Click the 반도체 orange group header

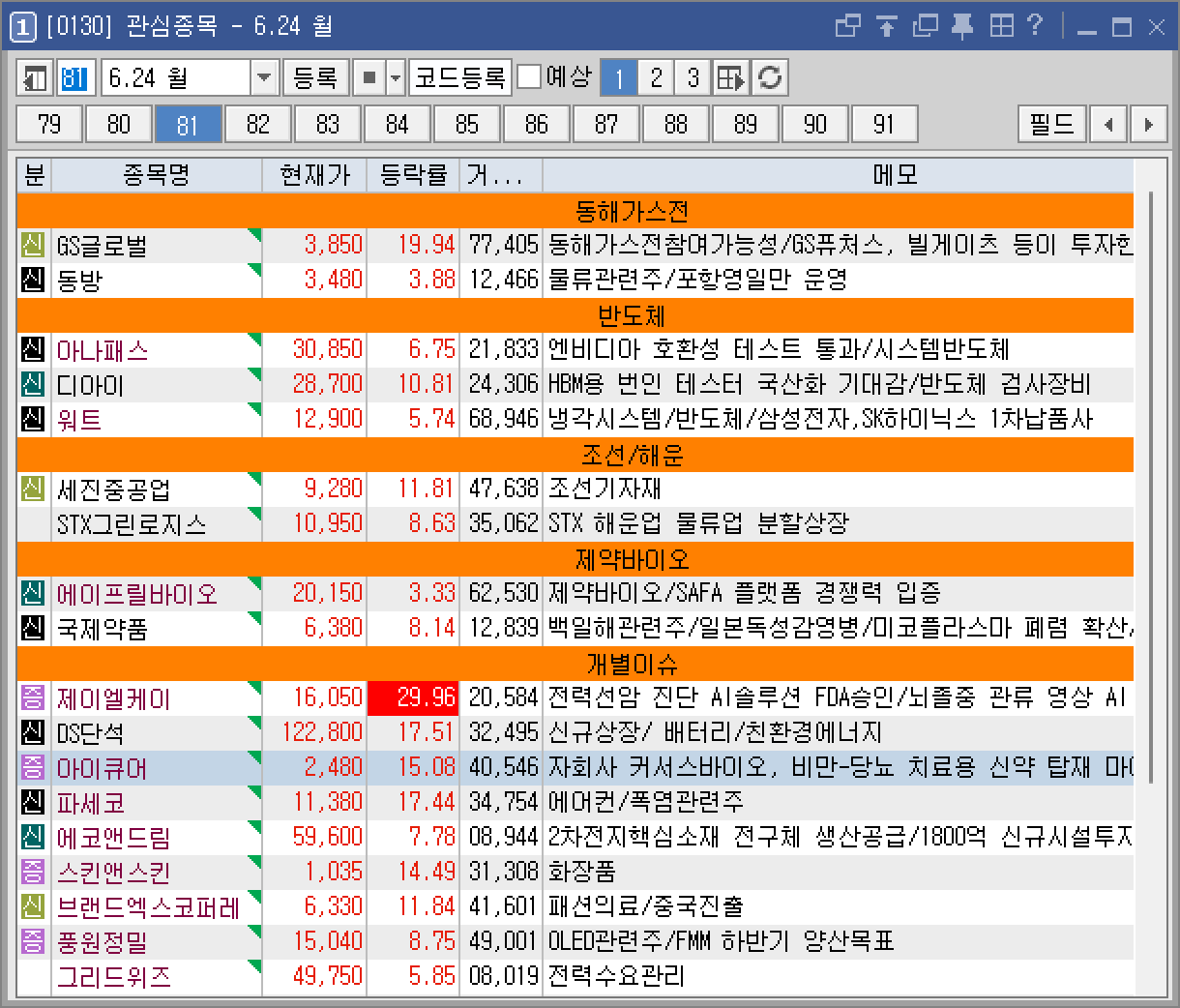tap(575, 314)
